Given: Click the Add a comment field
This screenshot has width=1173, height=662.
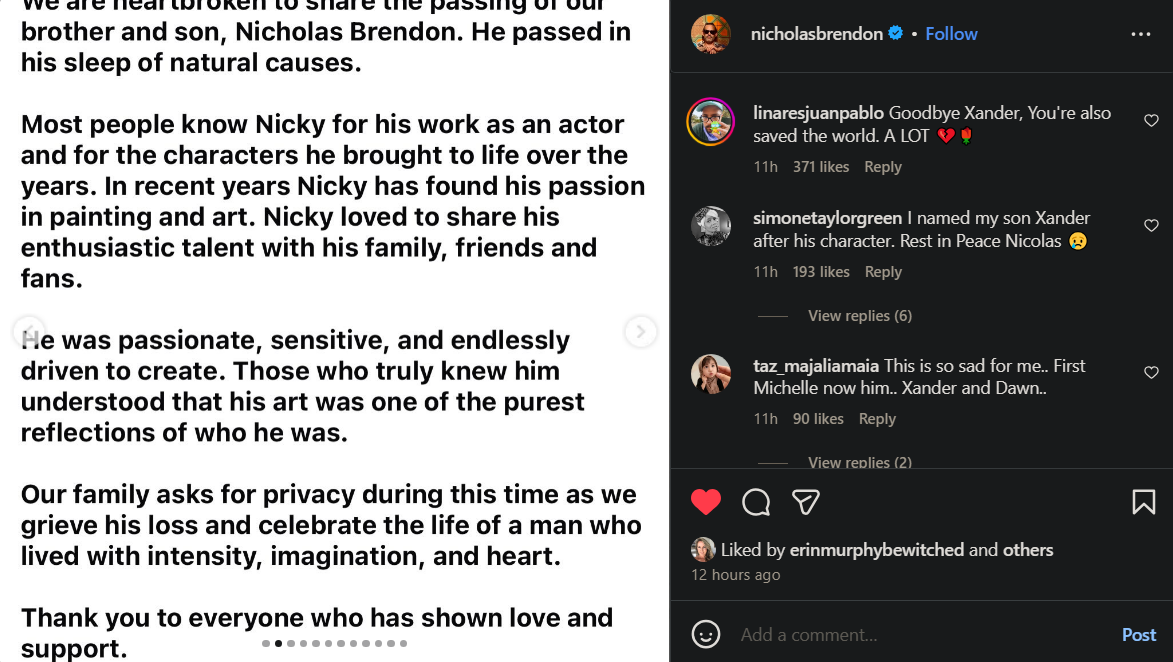Looking at the screenshot, I should pos(900,635).
